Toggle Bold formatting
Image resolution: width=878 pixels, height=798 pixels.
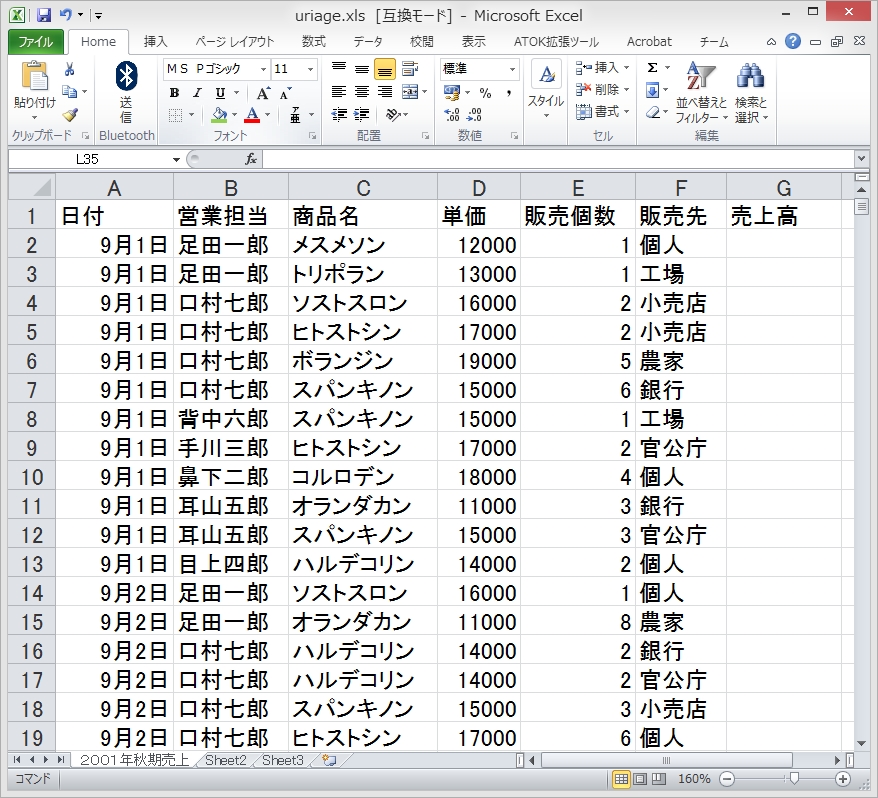point(174,94)
